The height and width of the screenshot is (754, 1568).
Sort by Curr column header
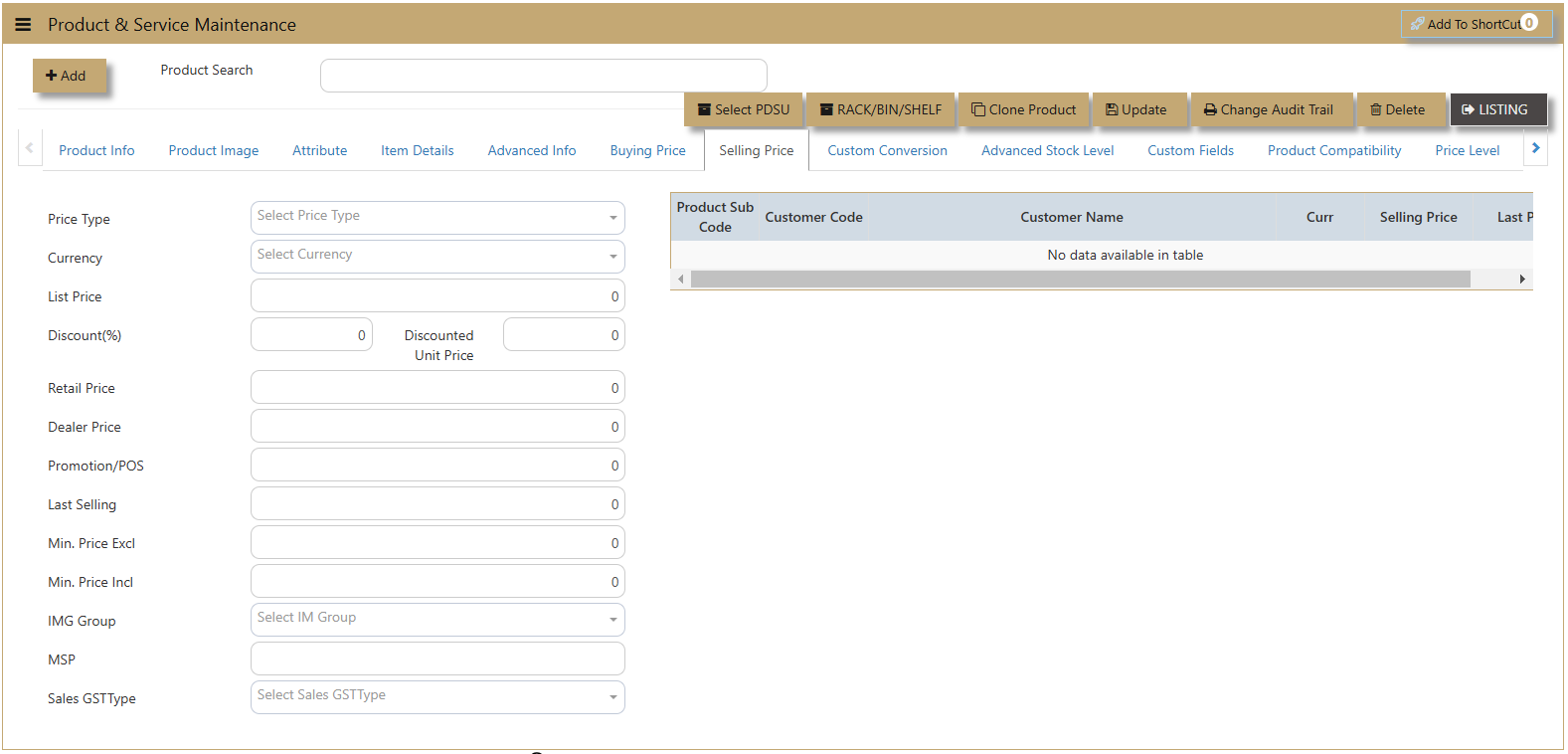tap(1319, 217)
